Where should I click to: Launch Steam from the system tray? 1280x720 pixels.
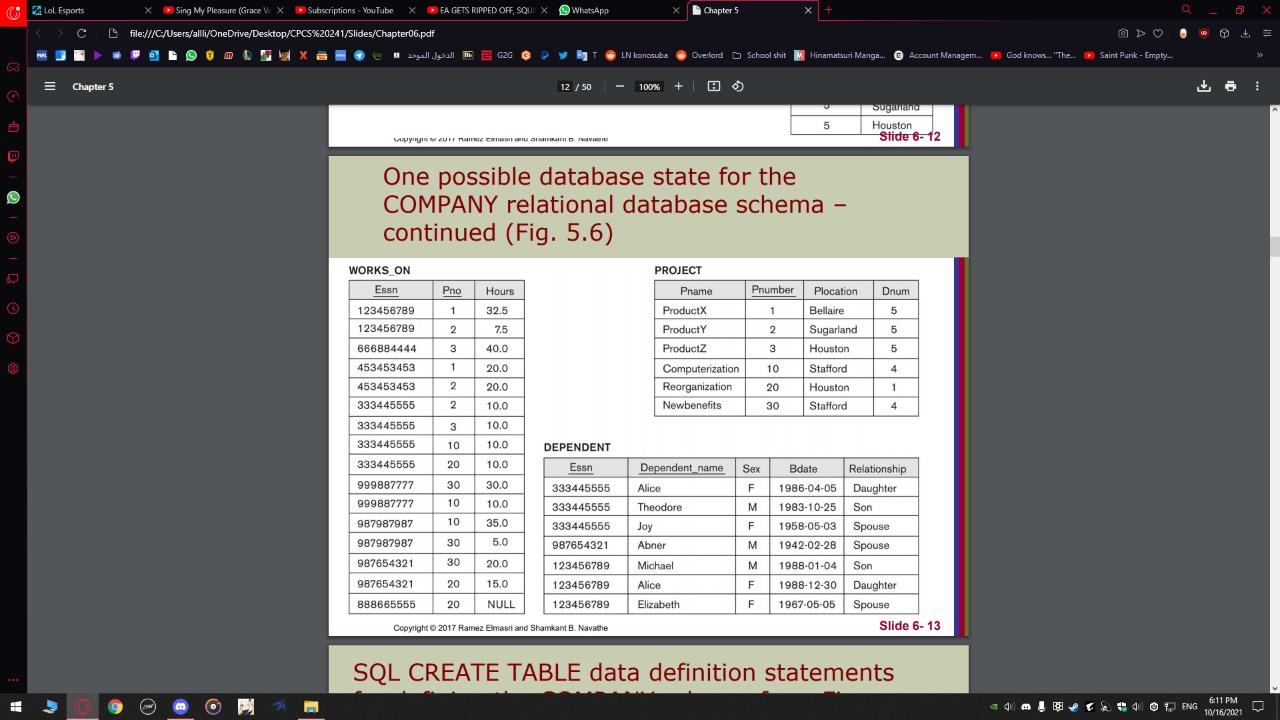click(1073, 707)
